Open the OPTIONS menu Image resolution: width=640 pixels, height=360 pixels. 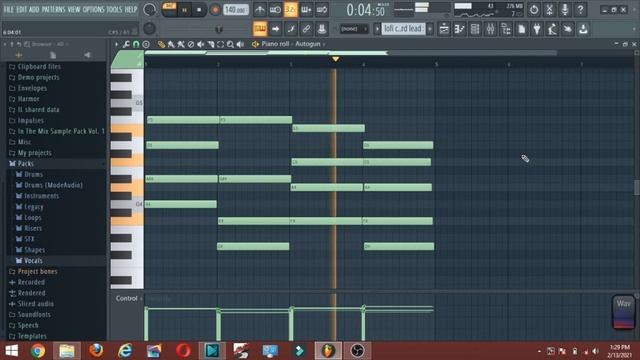pyautogui.click(x=93, y=9)
